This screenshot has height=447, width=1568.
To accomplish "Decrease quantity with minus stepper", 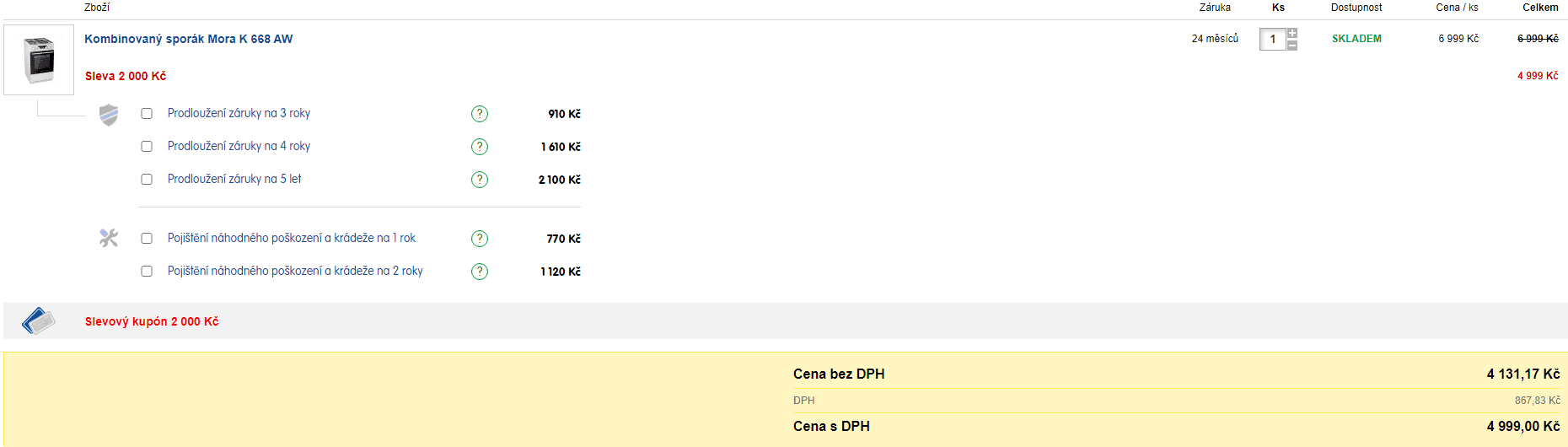I will [1292, 46].
